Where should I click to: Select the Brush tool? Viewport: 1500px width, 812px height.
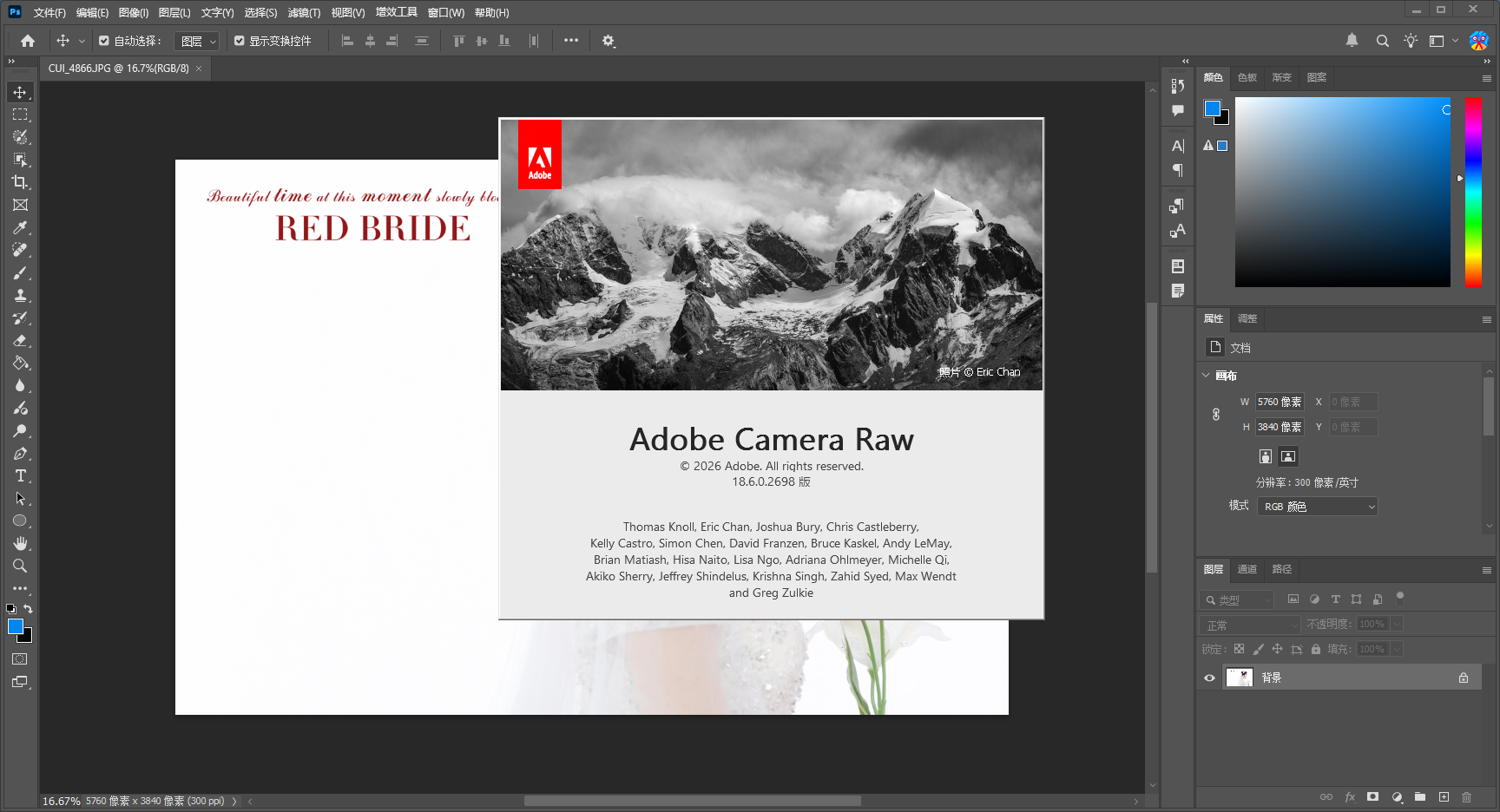tap(20, 272)
